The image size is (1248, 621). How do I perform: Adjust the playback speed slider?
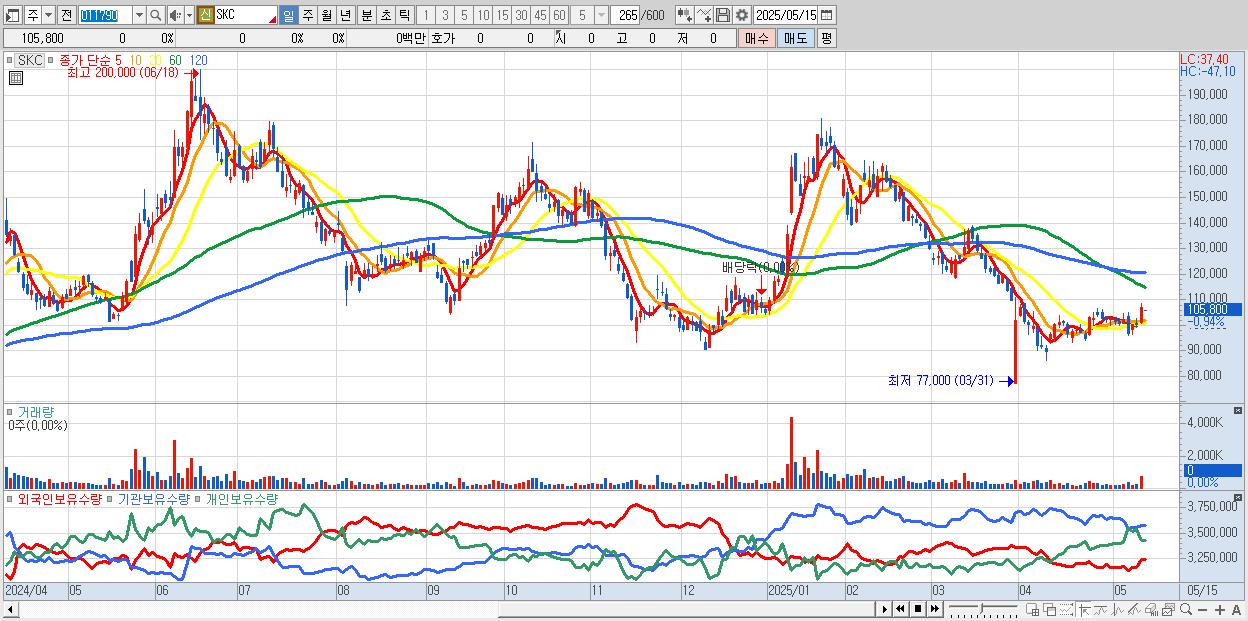pyautogui.click(x=983, y=609)
